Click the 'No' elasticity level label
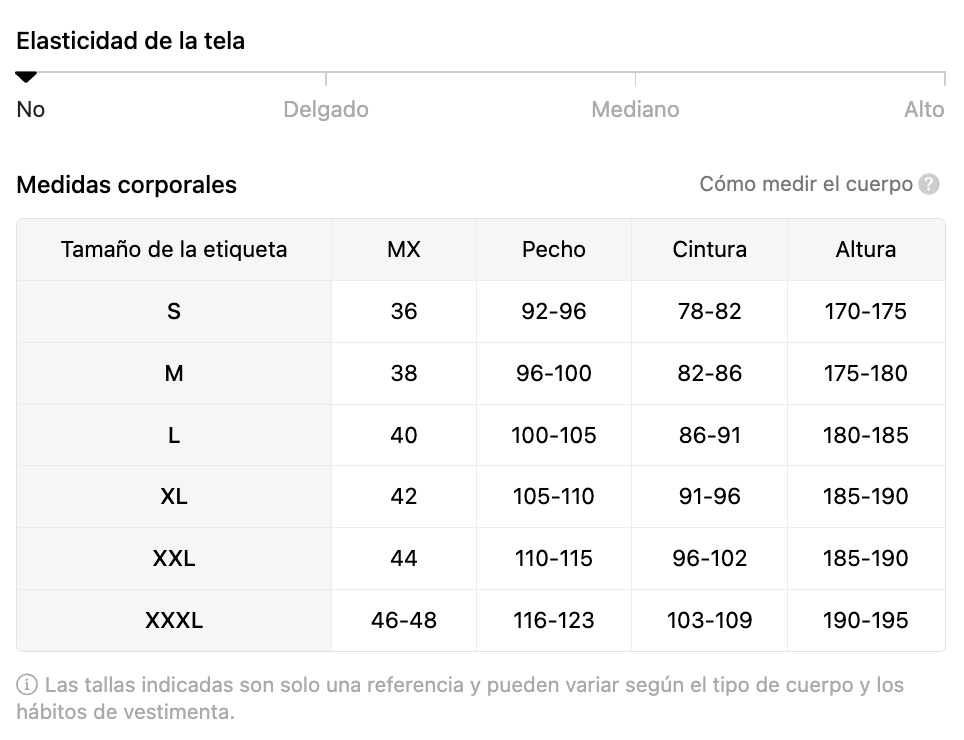 pyautogui.click(x=31, y=110)
